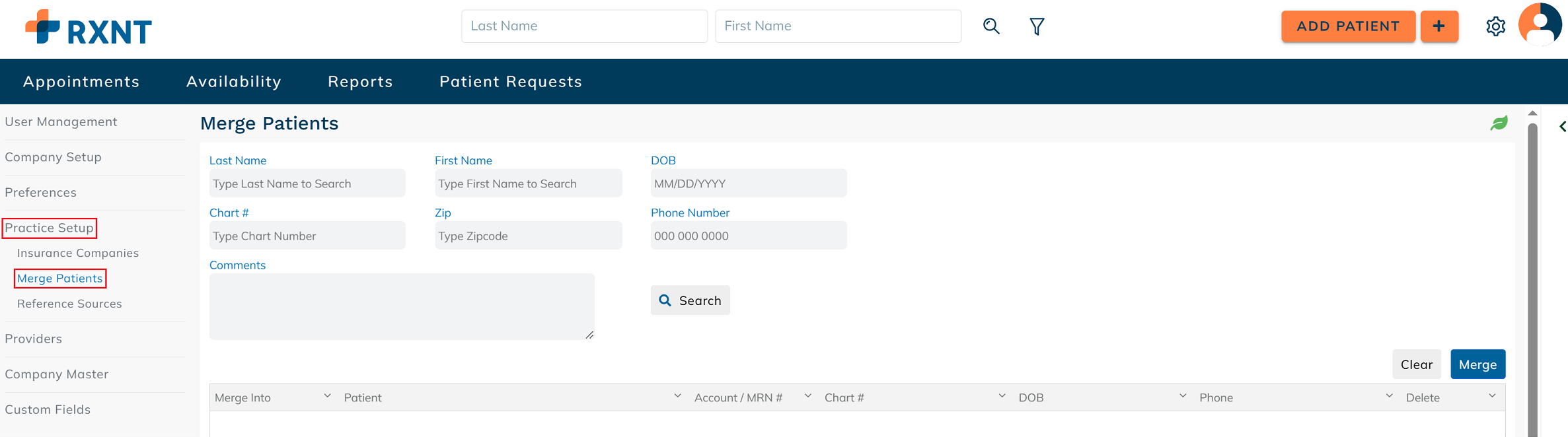Viewport: 1568px width, 437px height.
Task: Open the user profile avatar
Action: coord(1540,25)
